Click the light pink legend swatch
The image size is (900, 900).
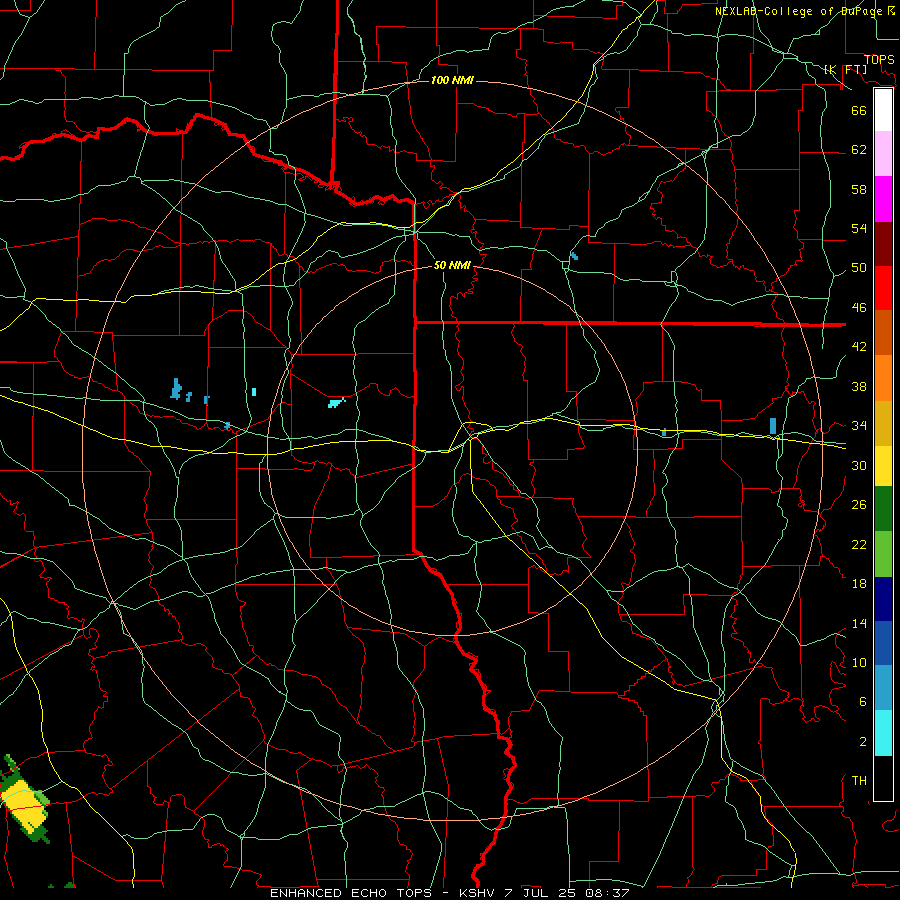point(883,154)
